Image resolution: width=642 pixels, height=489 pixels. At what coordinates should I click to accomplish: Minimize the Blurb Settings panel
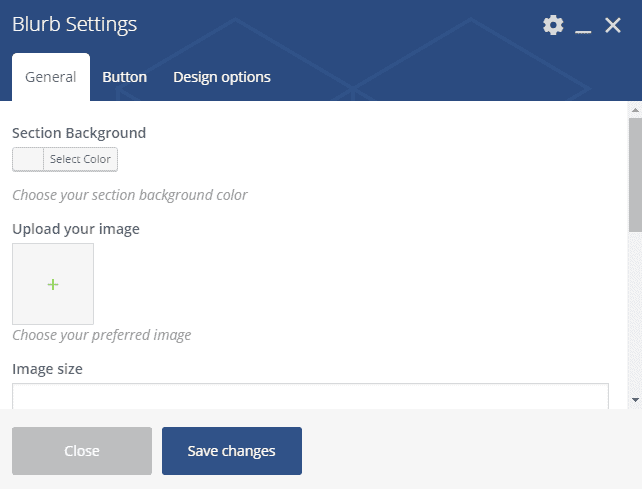tap(584, 27)
